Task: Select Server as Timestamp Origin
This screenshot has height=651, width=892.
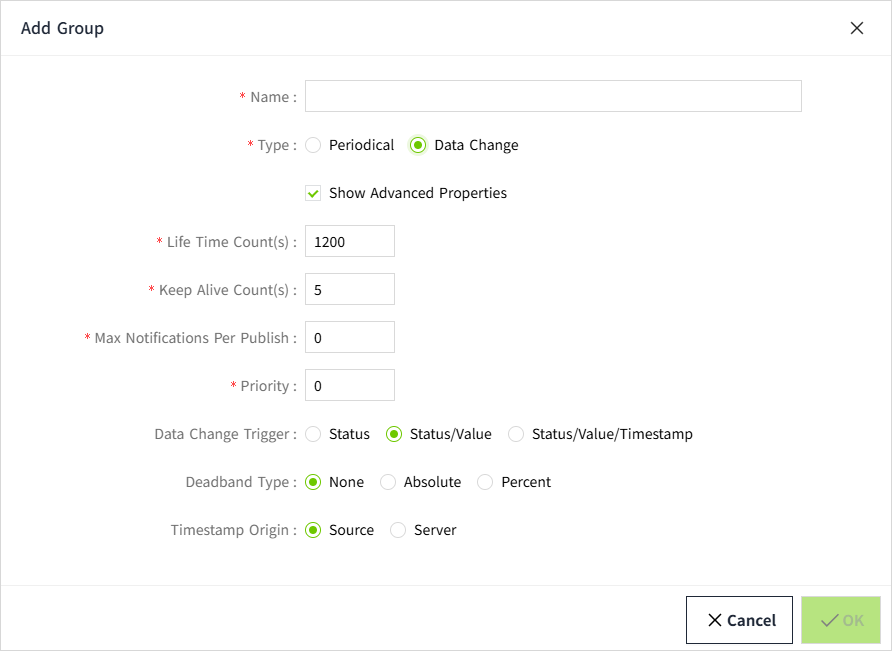Action: (398, 530)
